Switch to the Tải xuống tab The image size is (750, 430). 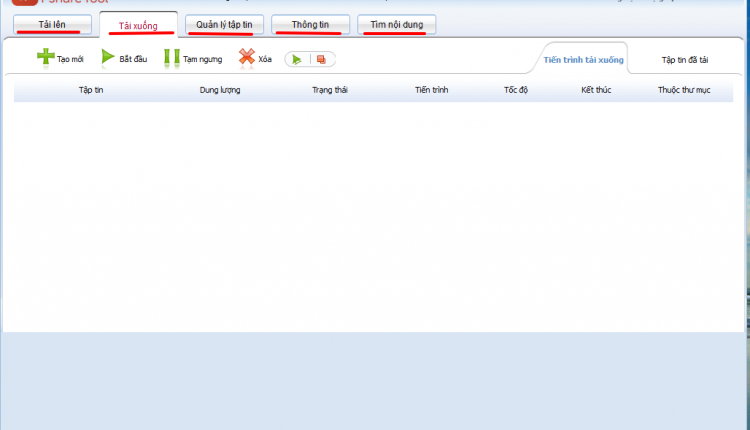click(x=138, y=25)
